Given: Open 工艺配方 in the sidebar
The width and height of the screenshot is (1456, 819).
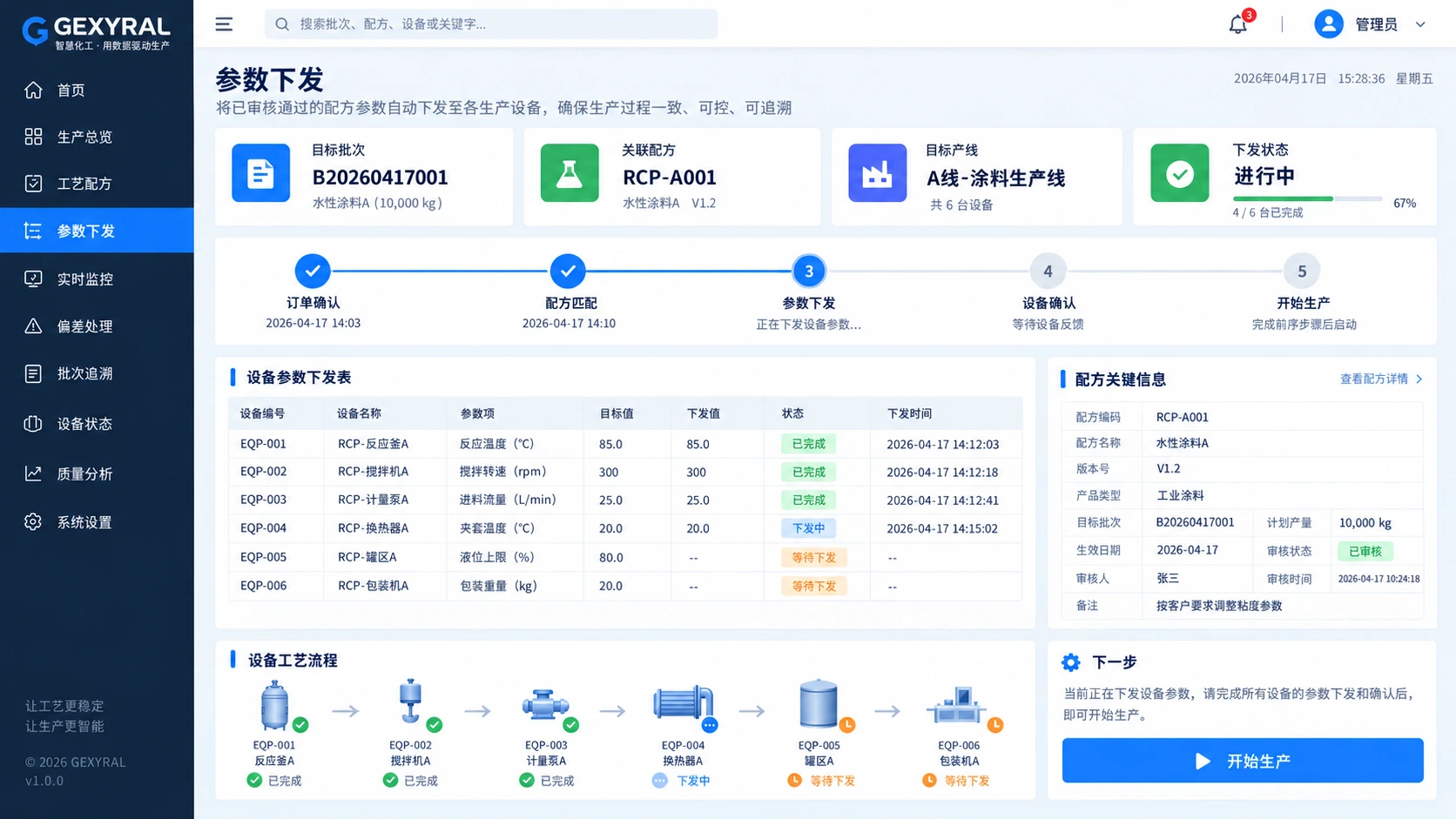Looking at the screenshot, I should (x=97, y=184).
